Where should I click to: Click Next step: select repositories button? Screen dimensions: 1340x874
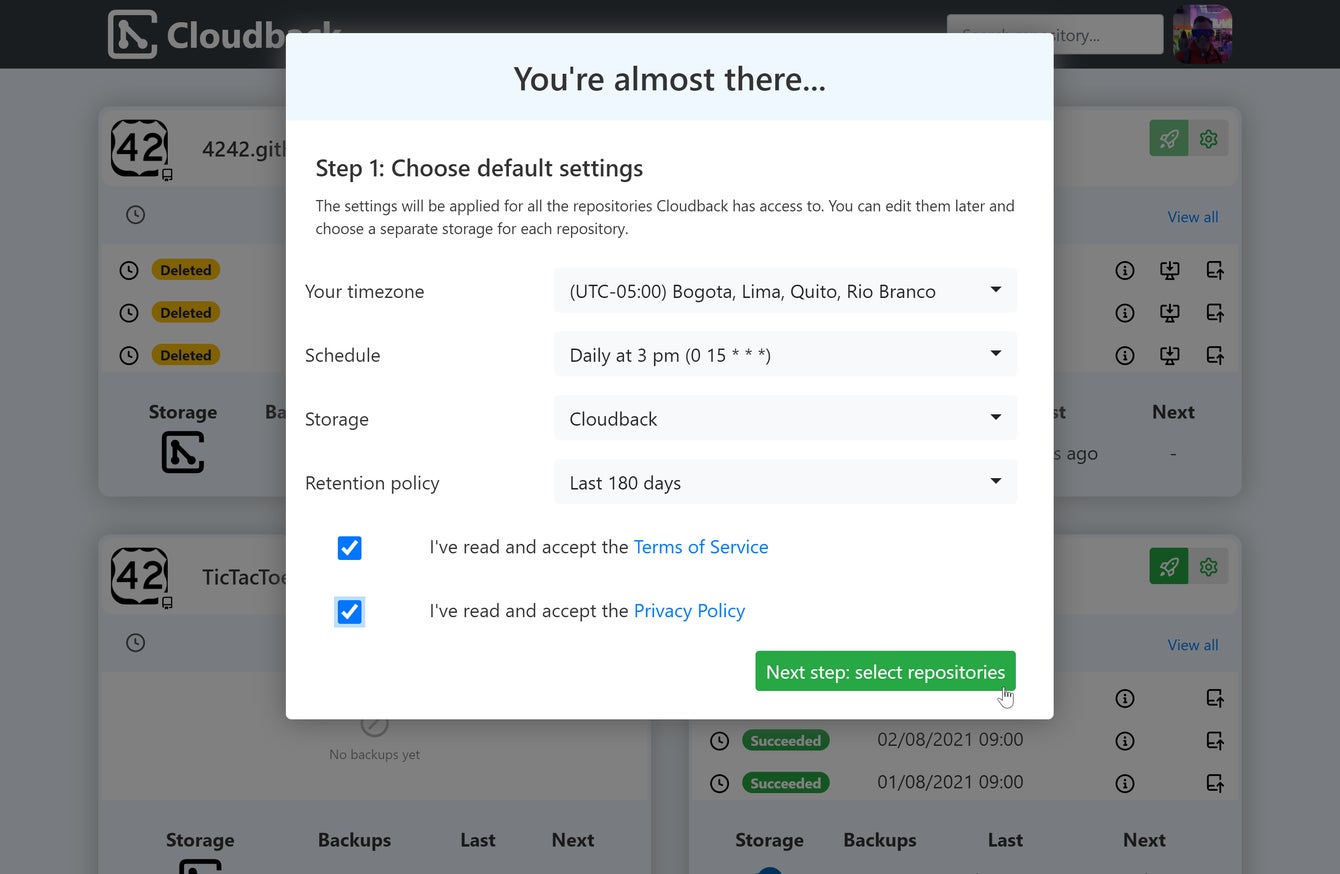click(885, 672)
